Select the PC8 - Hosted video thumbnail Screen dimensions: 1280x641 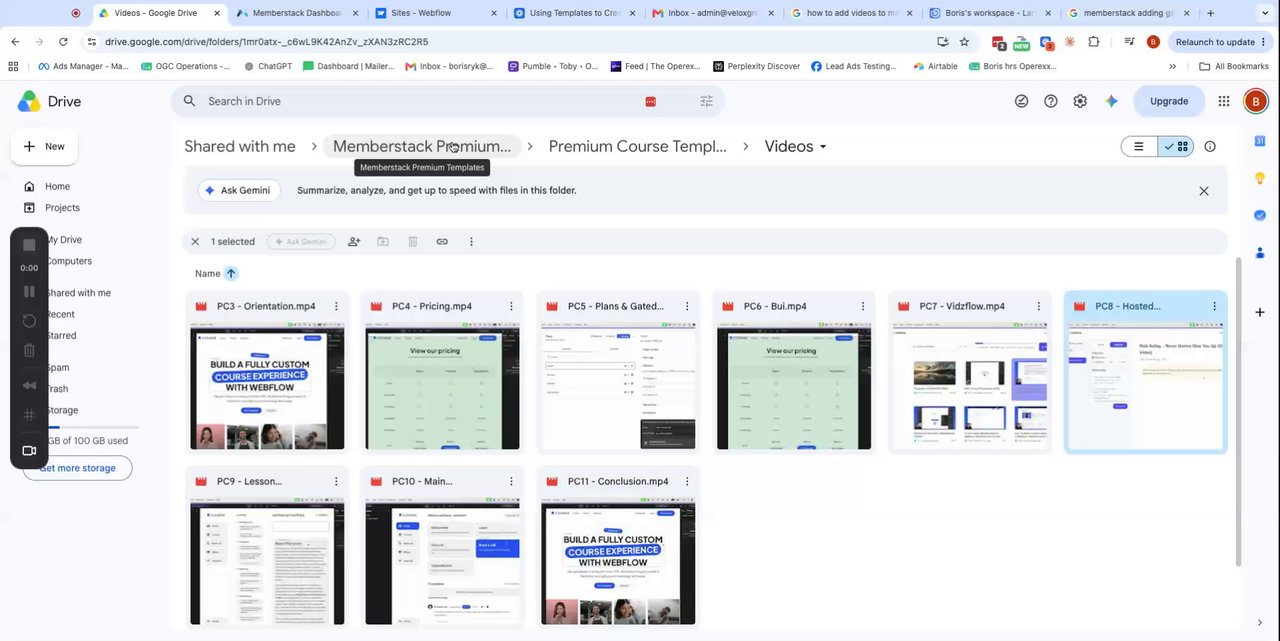(1145, 386)
